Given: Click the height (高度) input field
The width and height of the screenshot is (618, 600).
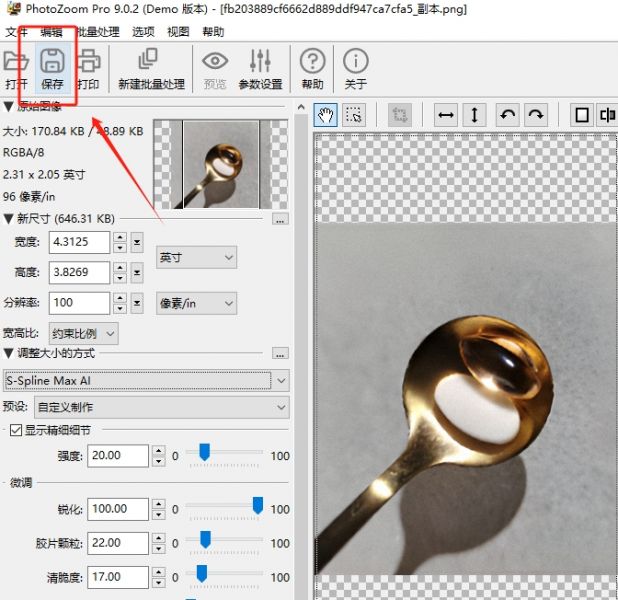Looking at the screenshot, I should coord(79,272).
